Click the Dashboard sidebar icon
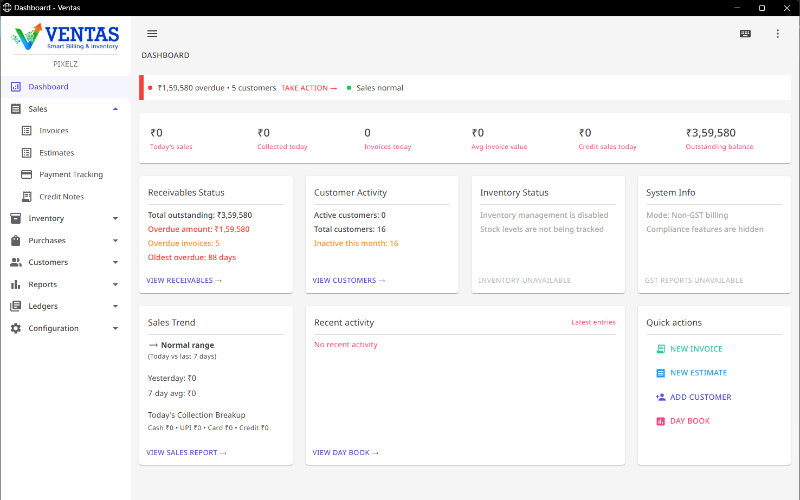Image resolution: width=800 pixels, height=500 pixels. [x=16, y=87]
